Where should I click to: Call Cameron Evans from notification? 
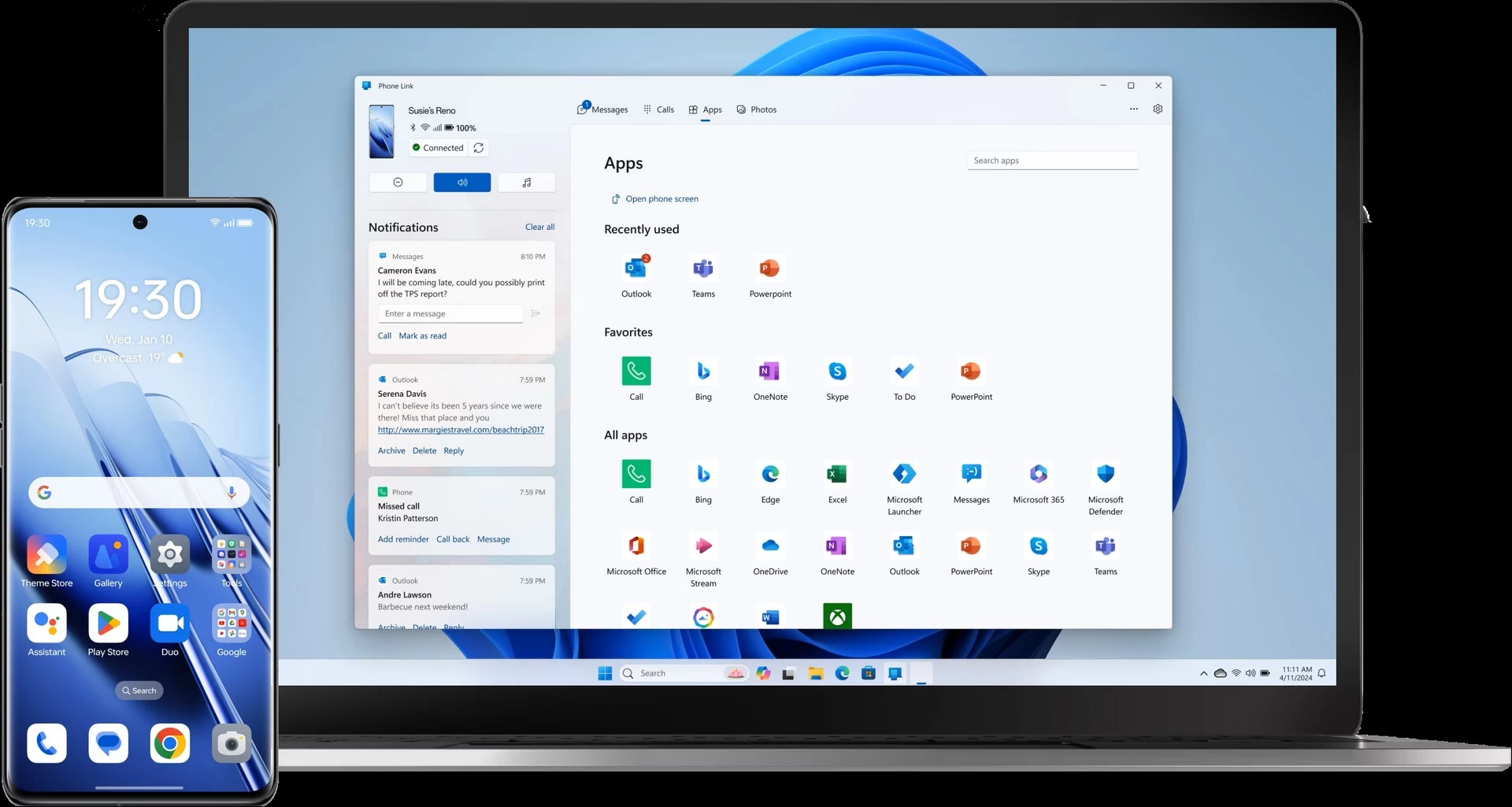[384, 335]
